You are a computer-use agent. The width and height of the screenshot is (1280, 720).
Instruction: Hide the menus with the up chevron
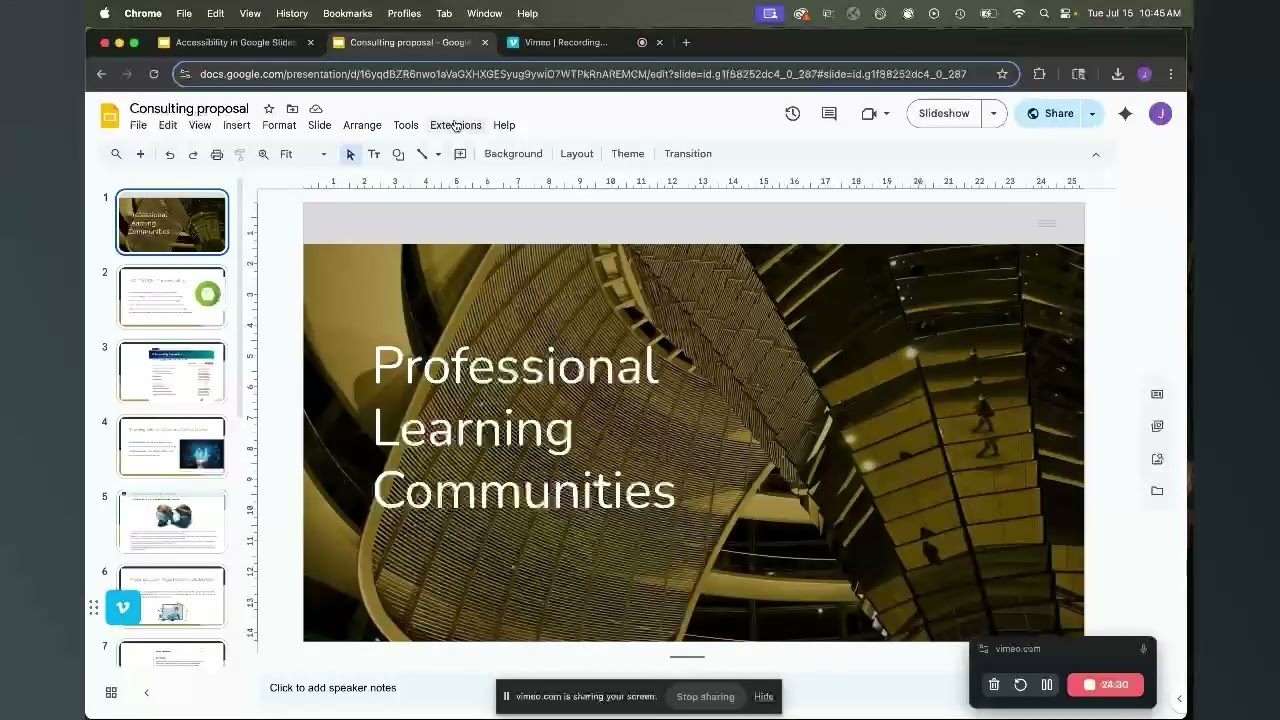(x=1095, y=154)
